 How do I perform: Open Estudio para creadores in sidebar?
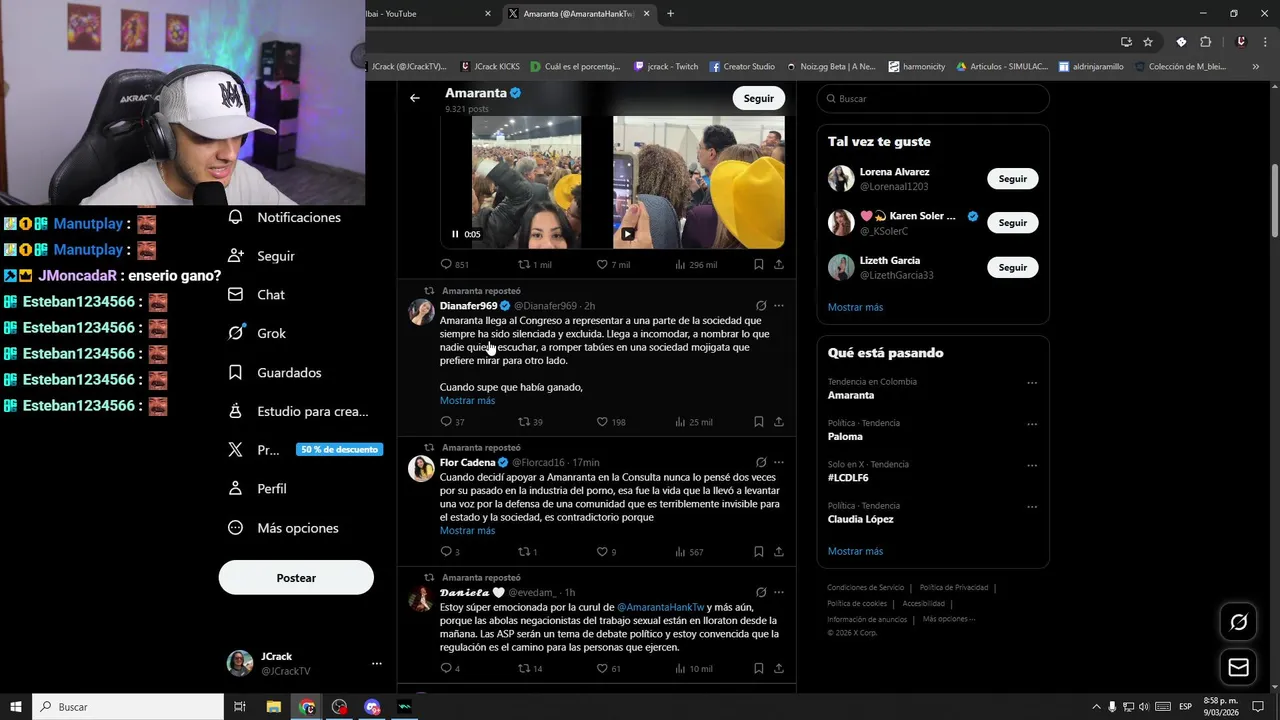coord(298,411)
